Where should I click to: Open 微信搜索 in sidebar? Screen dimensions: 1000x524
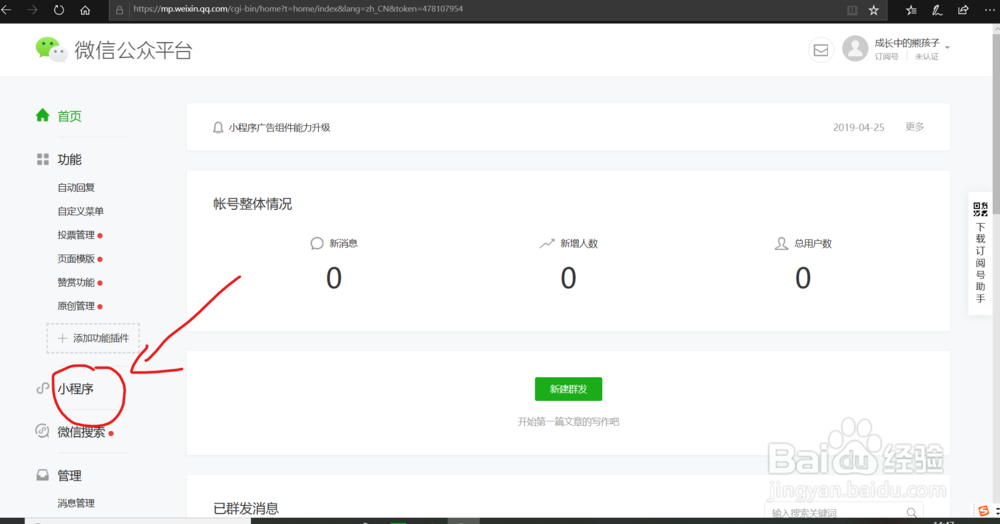[x=81, y=432]
